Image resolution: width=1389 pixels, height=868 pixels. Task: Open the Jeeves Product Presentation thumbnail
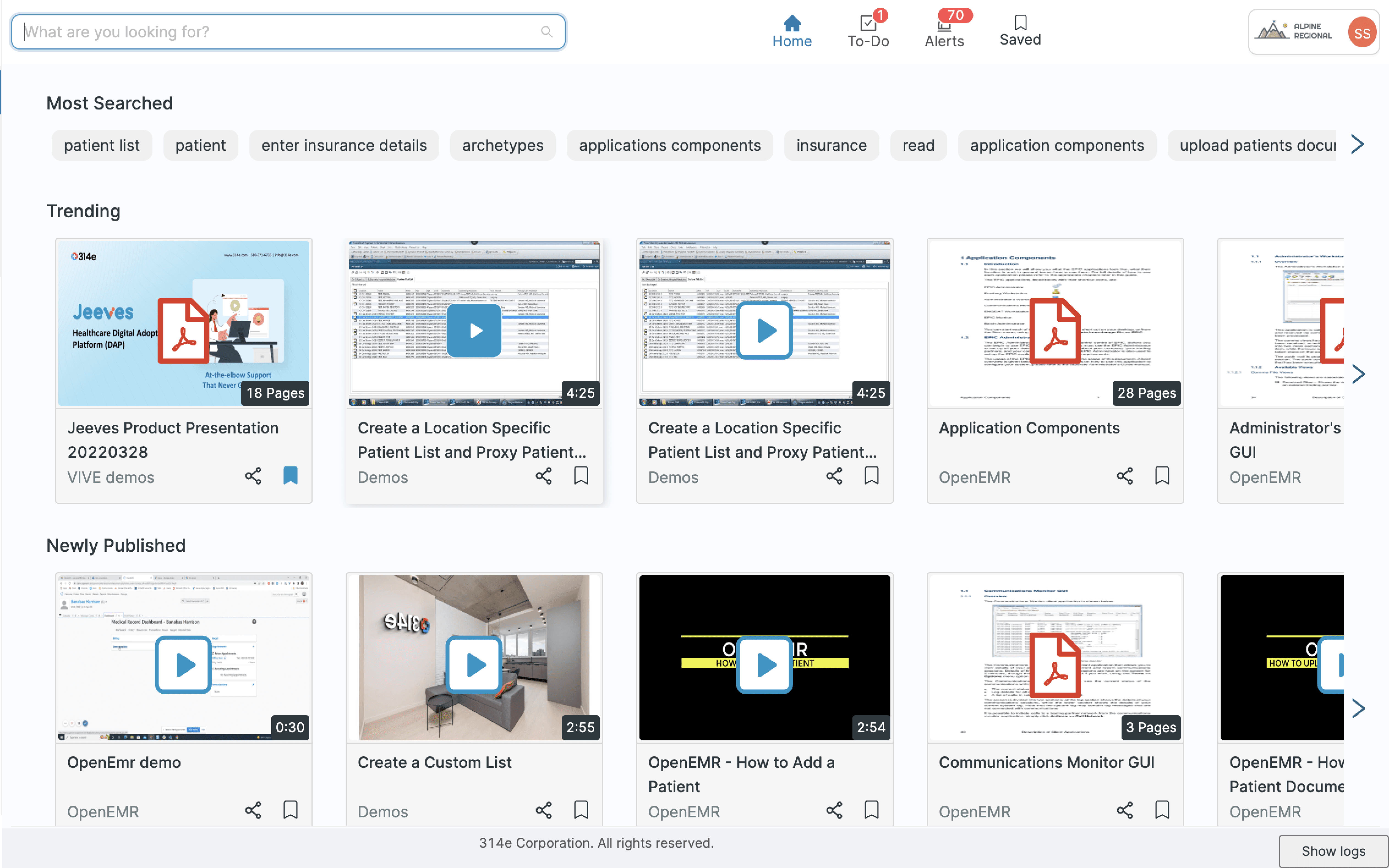tap(184, 323)
